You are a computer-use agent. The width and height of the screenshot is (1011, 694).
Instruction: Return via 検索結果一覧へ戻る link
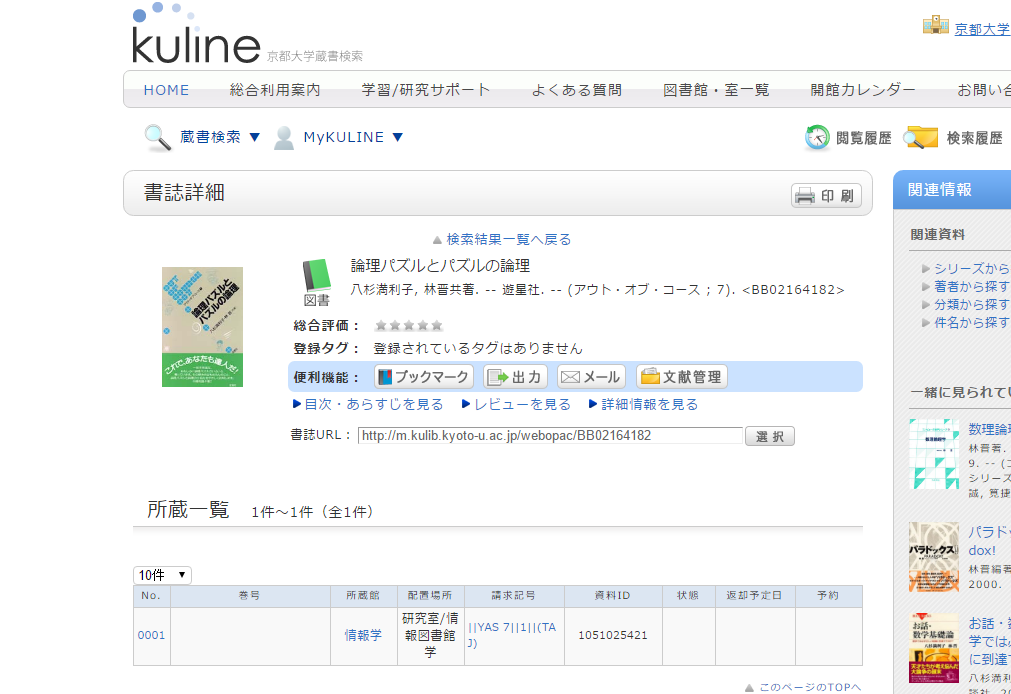tap(508, 240)
